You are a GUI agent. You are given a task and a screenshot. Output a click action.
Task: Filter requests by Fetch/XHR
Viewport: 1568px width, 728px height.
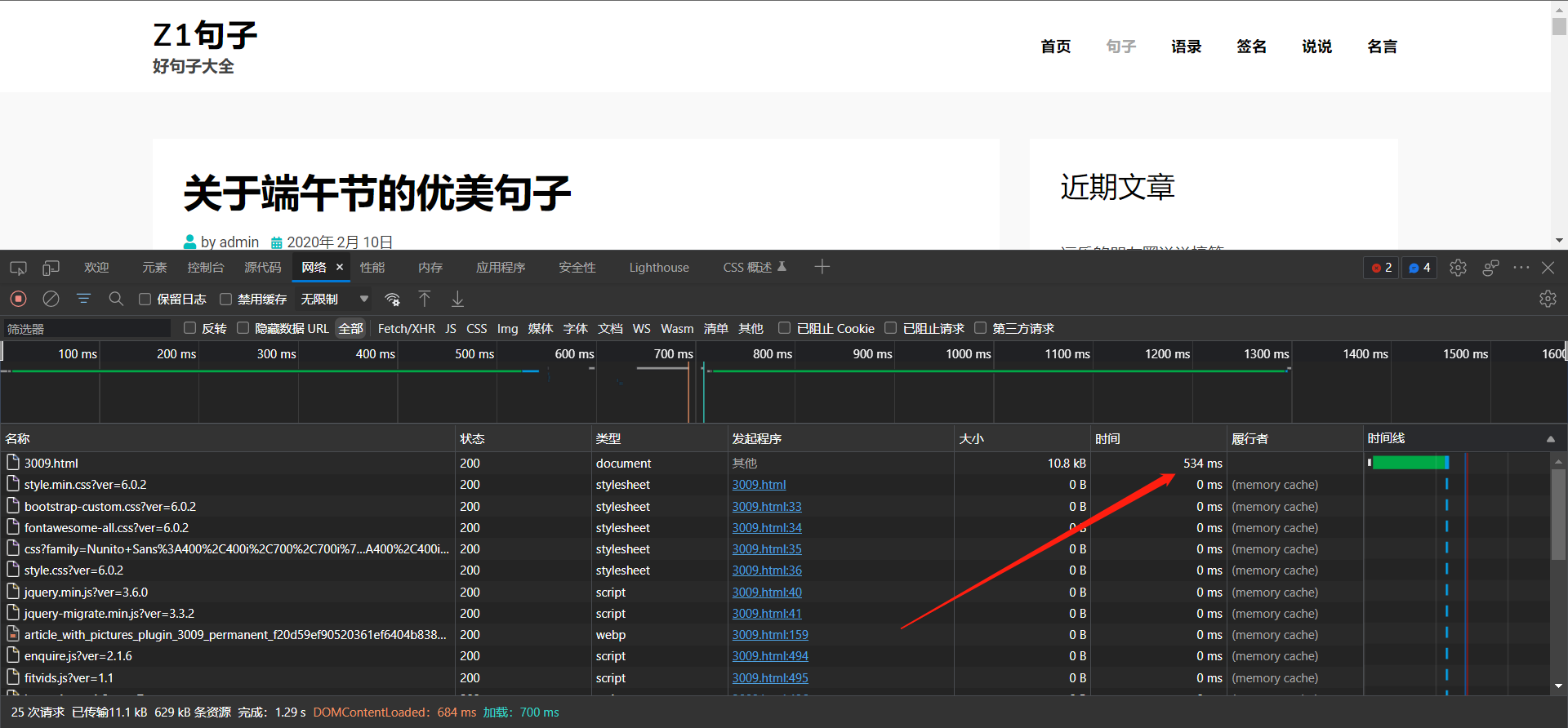point(407,329)
